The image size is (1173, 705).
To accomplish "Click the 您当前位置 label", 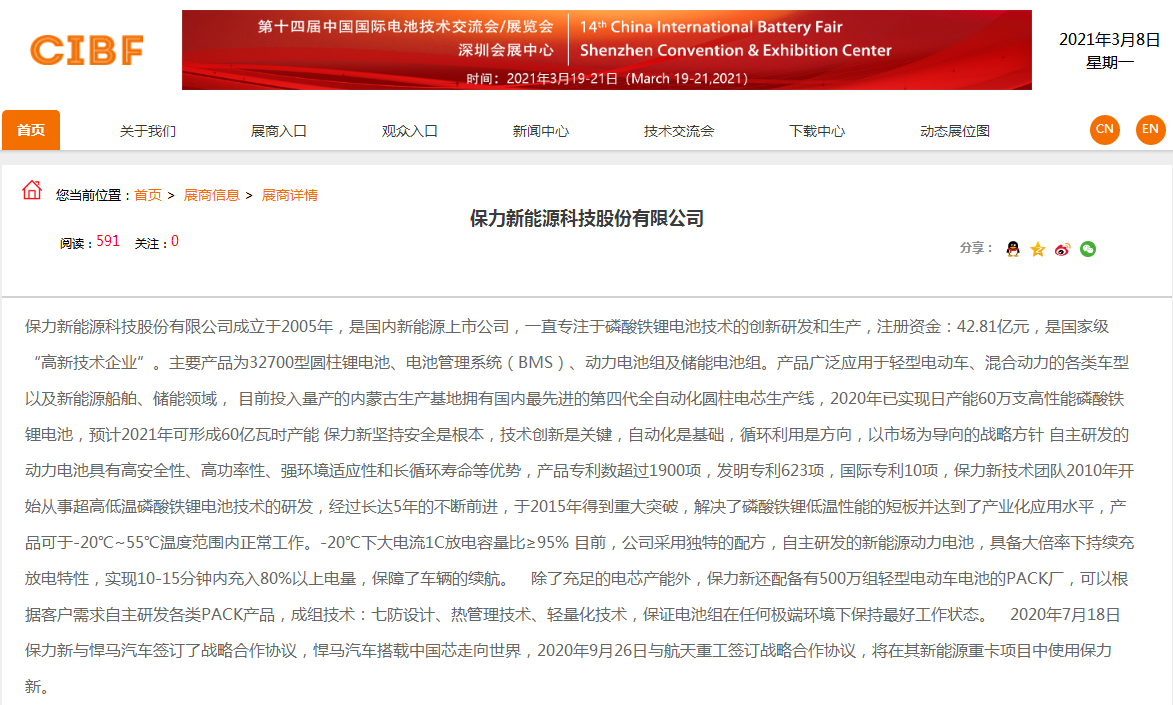I will 92,195.
